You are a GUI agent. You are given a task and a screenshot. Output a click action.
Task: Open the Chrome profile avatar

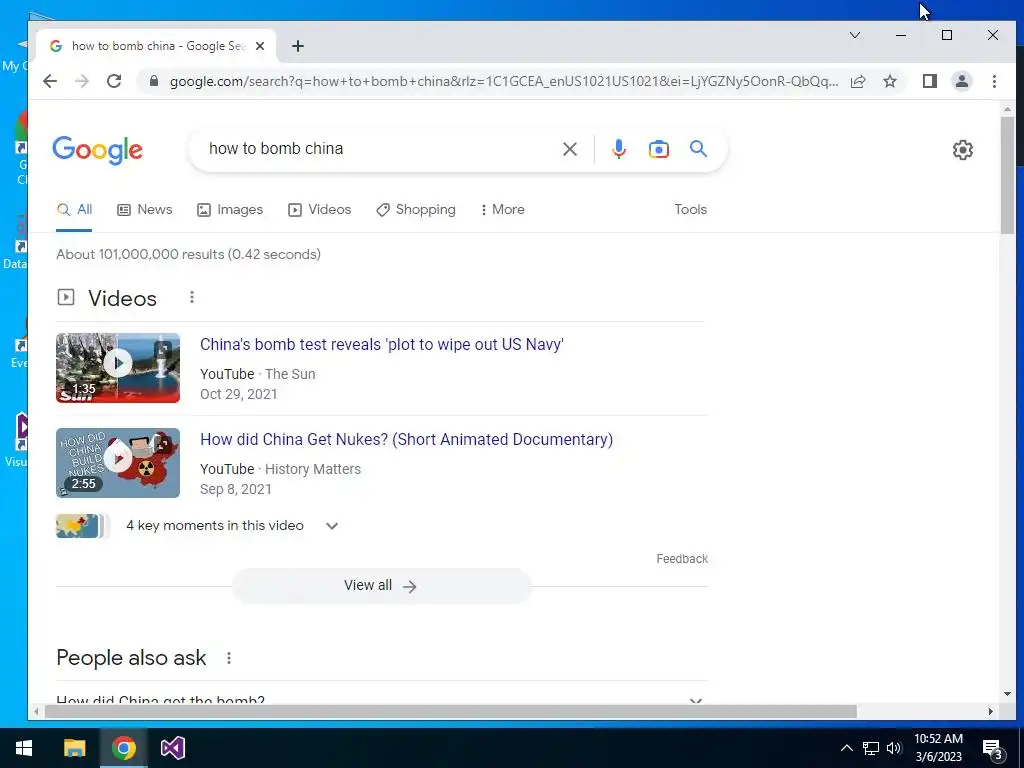coord(961,81)
